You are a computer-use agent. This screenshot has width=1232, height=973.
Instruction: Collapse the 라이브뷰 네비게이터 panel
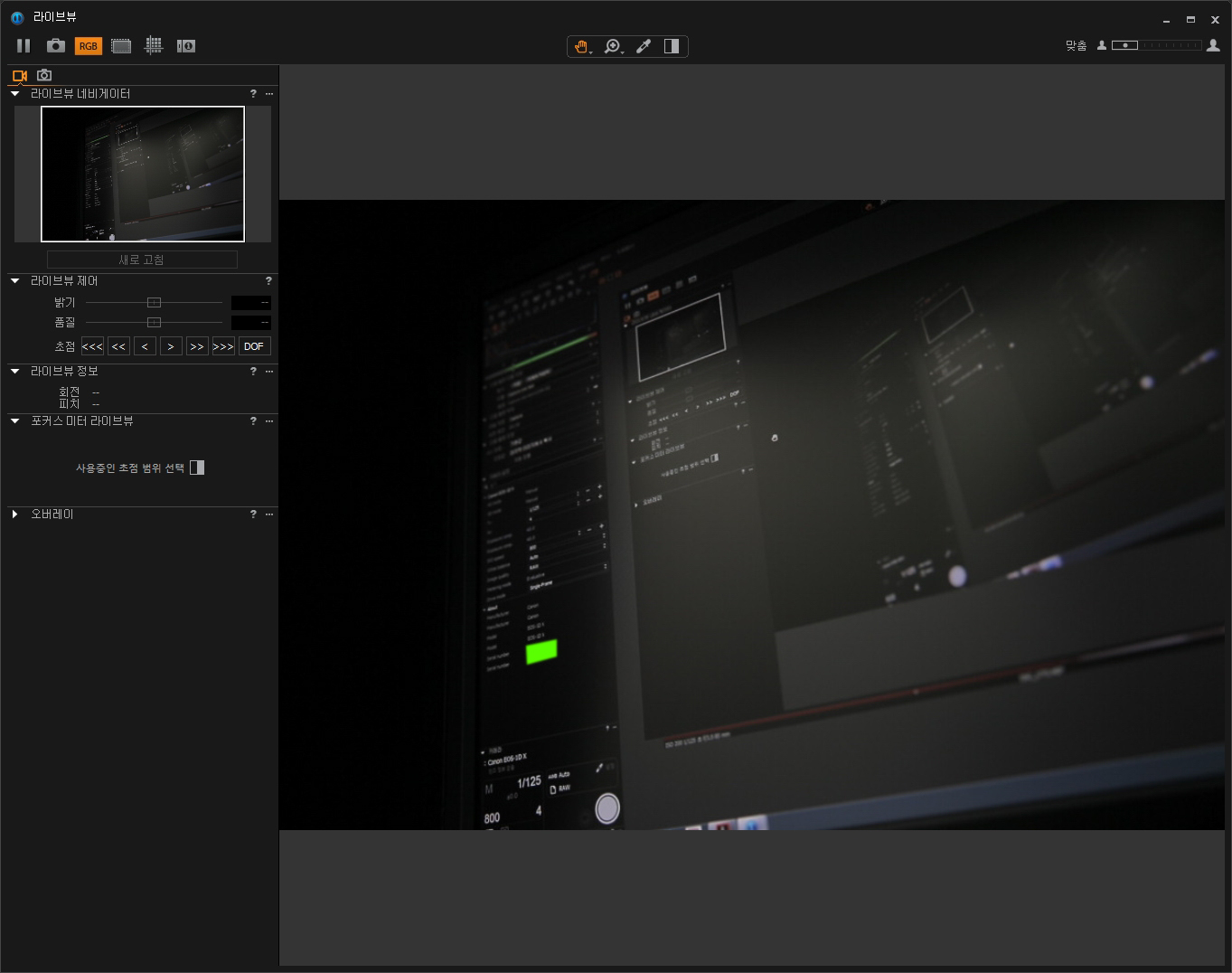[x=15, y=94]
